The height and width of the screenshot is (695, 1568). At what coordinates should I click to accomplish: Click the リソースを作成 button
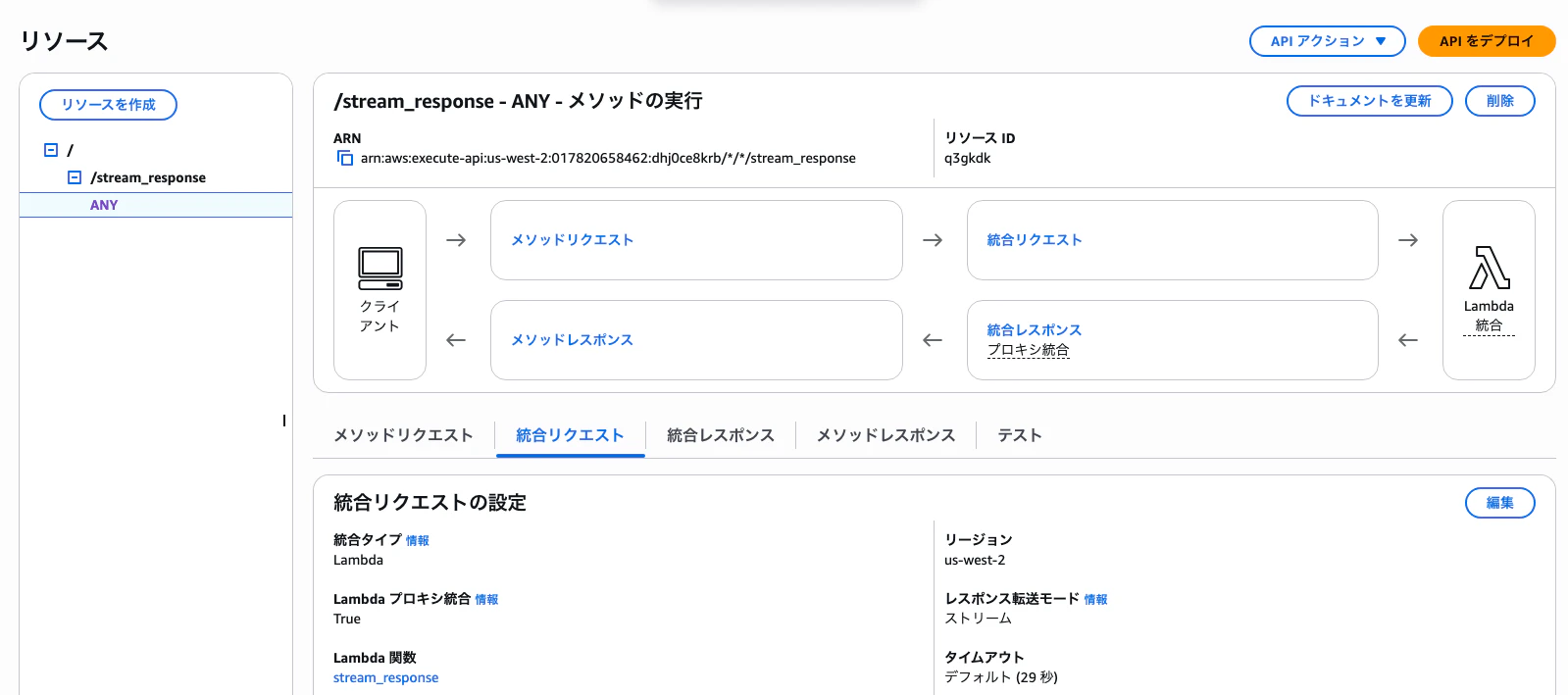pyautogui.click(x=108, y=105)
